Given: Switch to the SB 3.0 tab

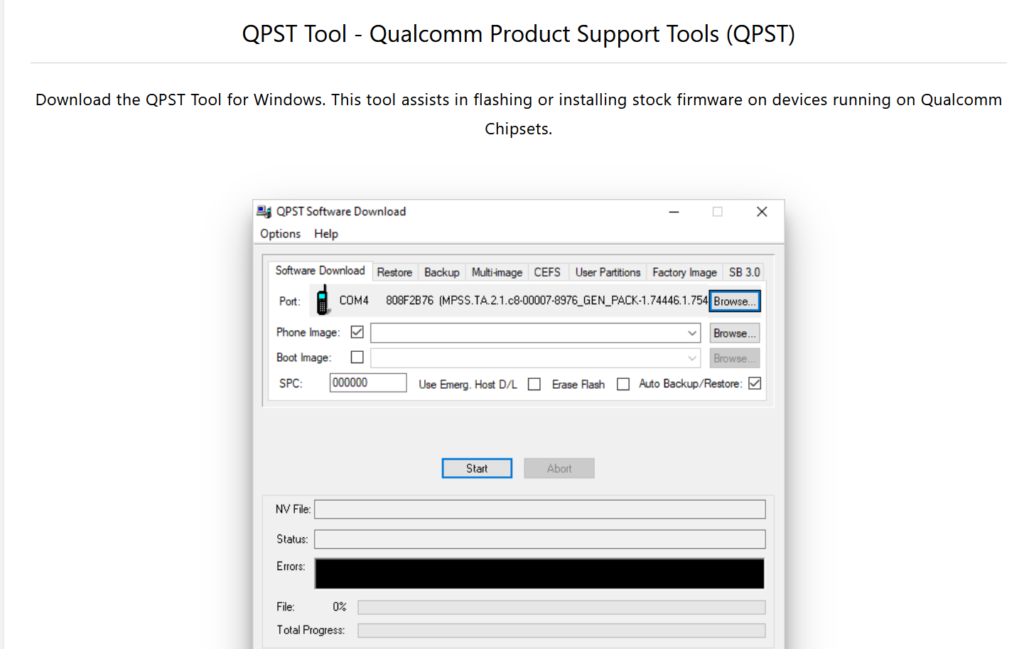Looking at the screenshot, I should pyautogui.click(x=744, y=272).
